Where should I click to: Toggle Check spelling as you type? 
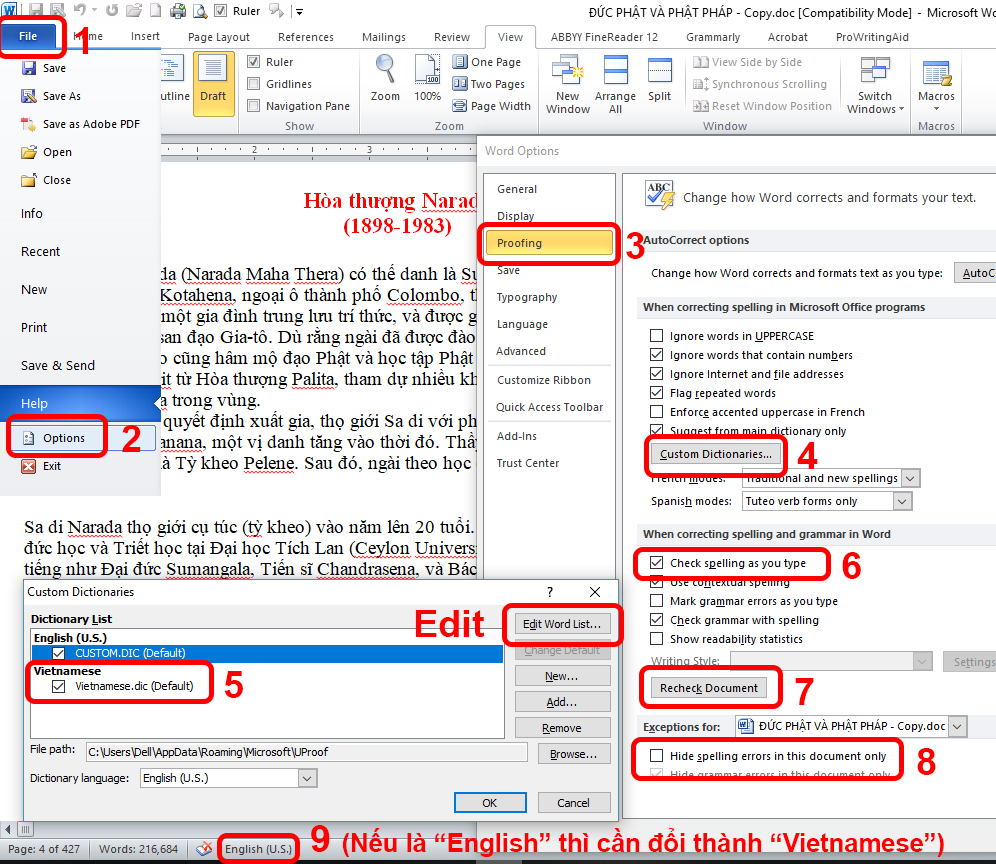(x=657, y=563)
